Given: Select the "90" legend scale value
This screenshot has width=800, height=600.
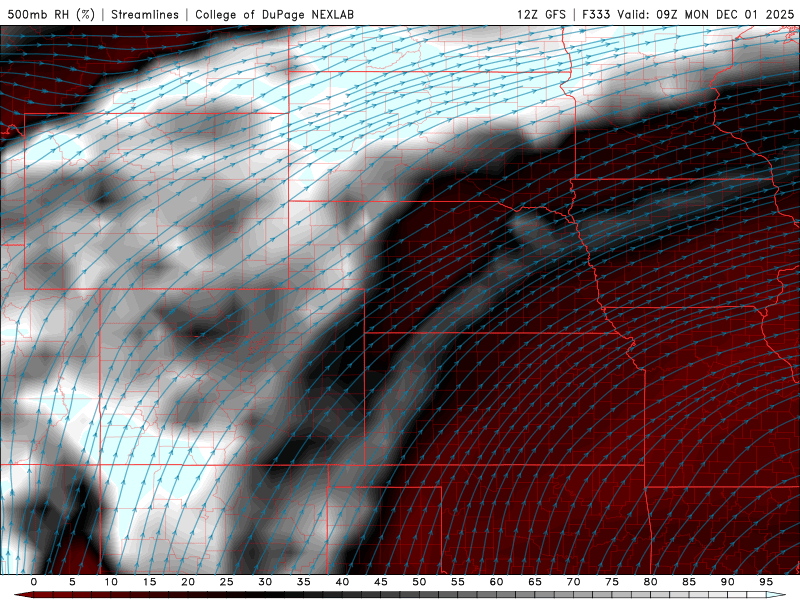Looking at the screenshot, I should (727, 582).
